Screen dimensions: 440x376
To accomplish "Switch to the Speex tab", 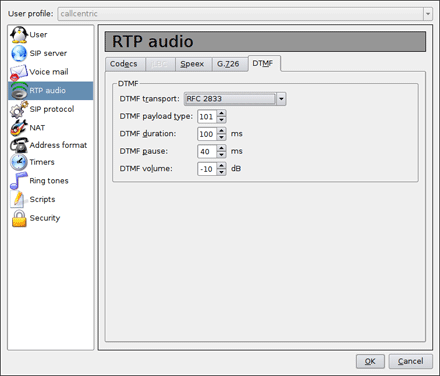I will point(194,64).
